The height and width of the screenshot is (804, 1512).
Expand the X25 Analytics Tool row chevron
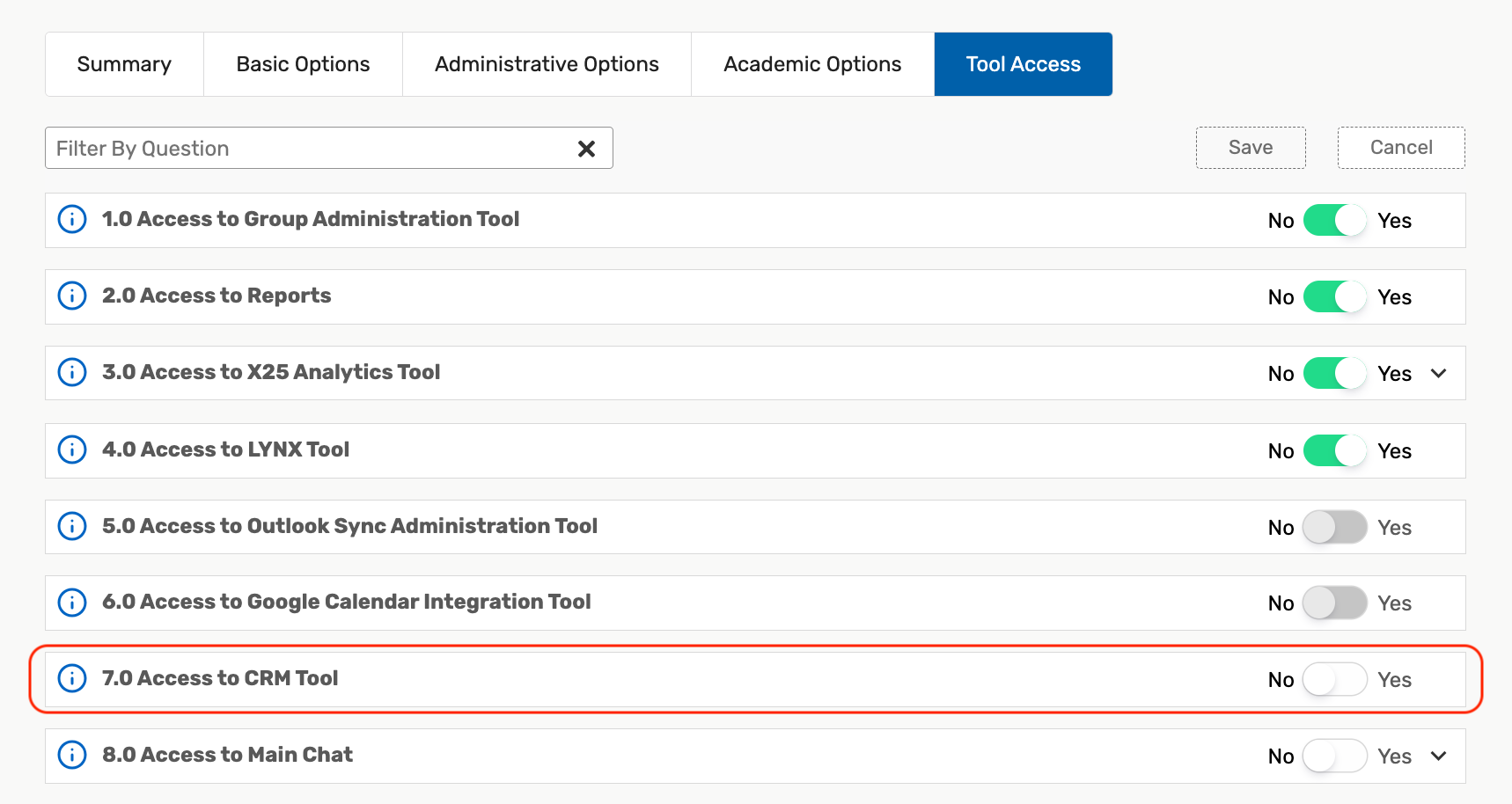pos(1439,374)
